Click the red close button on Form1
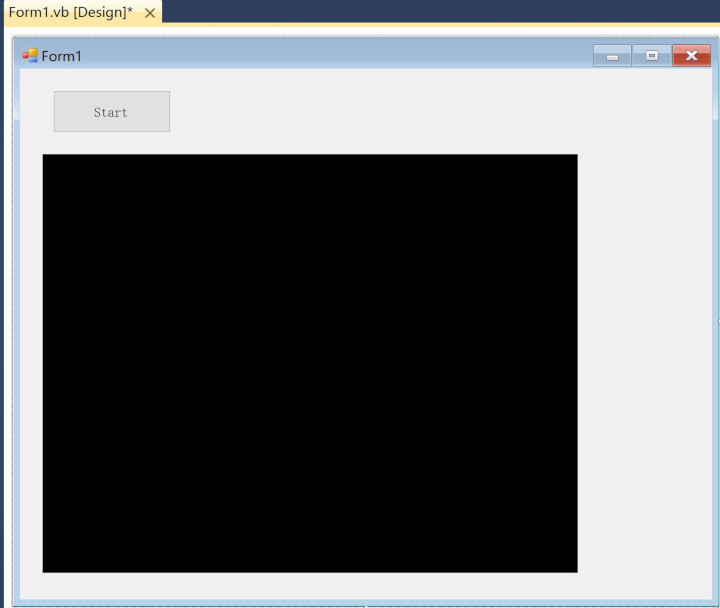Viewport: 720px width, 608px height. 691,56
